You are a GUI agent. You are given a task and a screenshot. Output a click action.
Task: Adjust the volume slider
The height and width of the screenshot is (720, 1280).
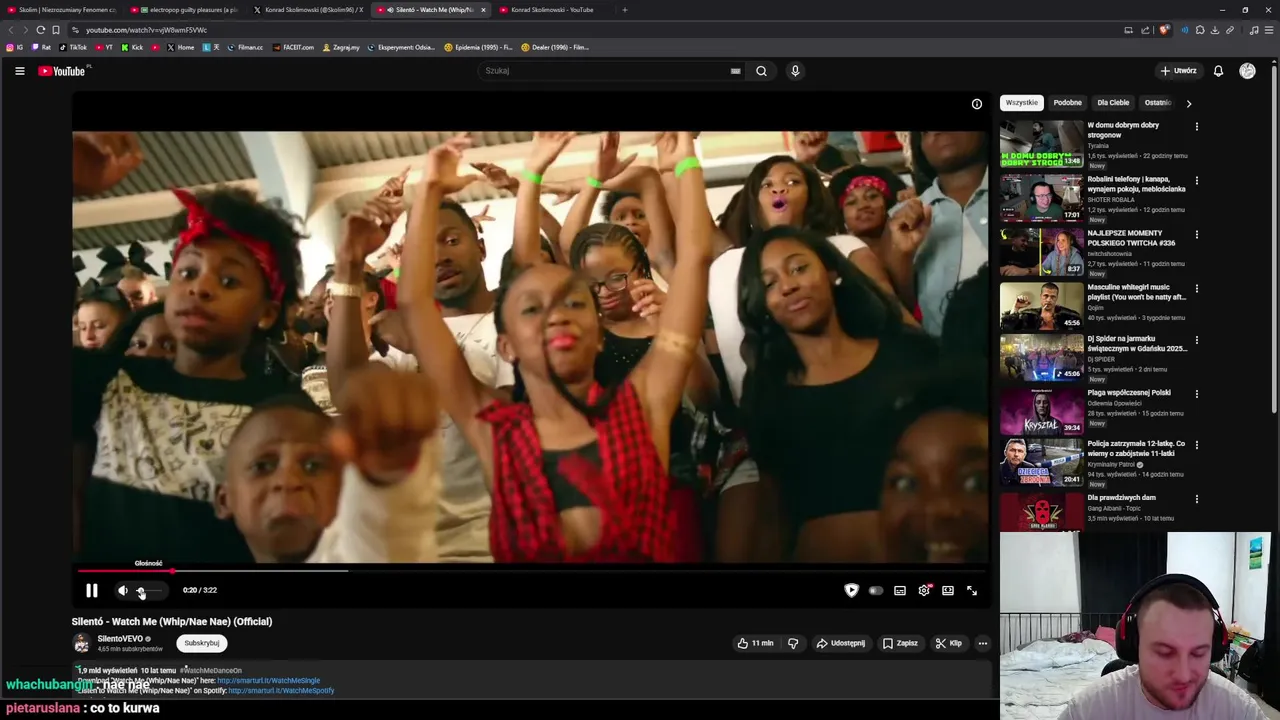click(148, 591)
